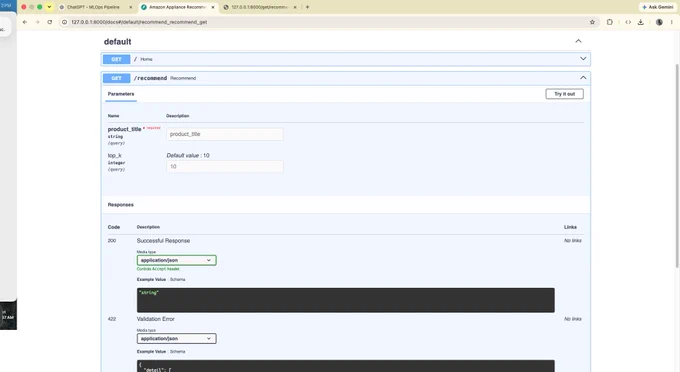Image resolution: width=680 pixels, height=372 pixels.
Task: Reload the current page
Action: click(x=50, y=22)
